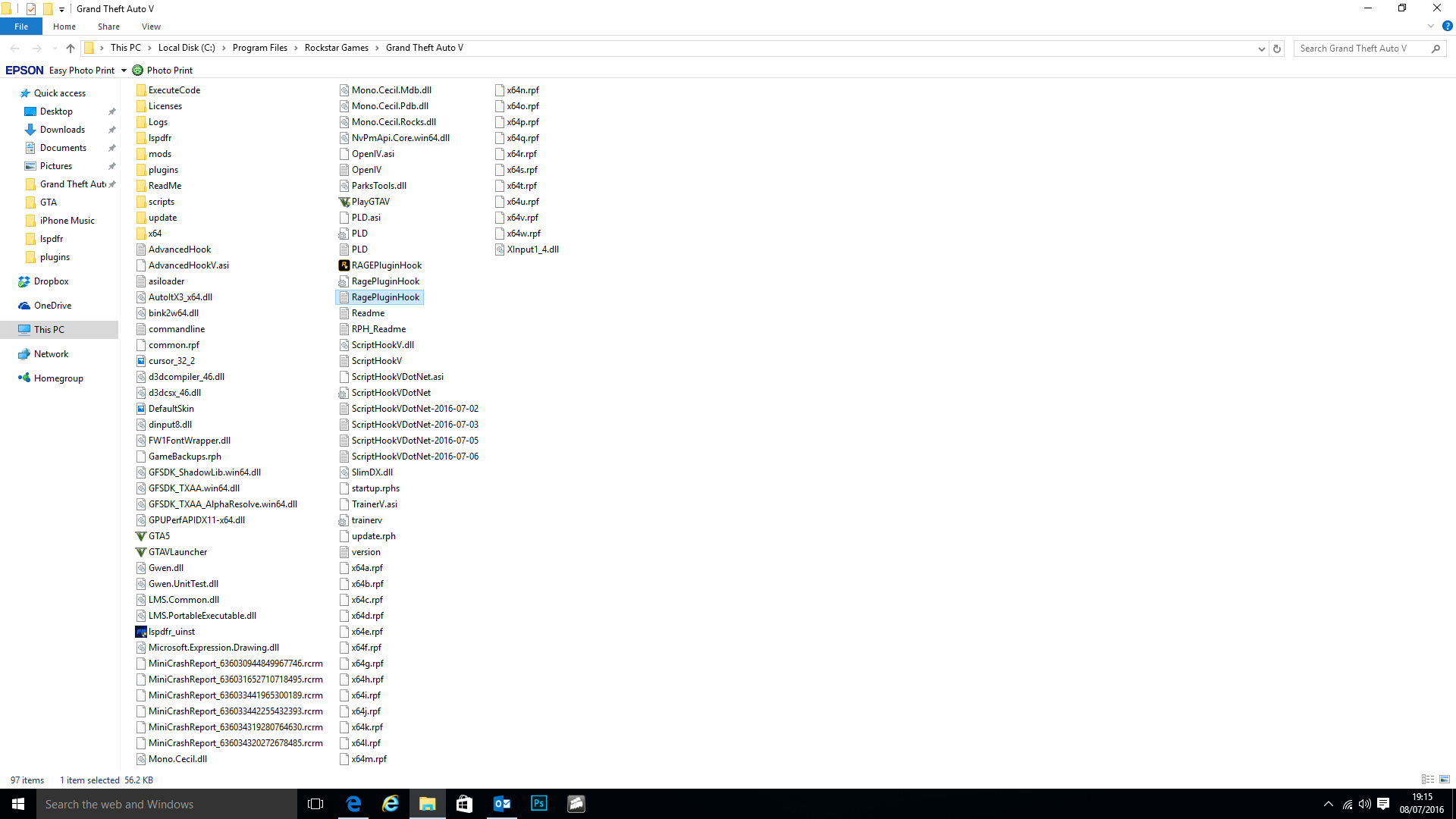Open the File menu tab
The image size is (1456, 819).
coord(21,27)
